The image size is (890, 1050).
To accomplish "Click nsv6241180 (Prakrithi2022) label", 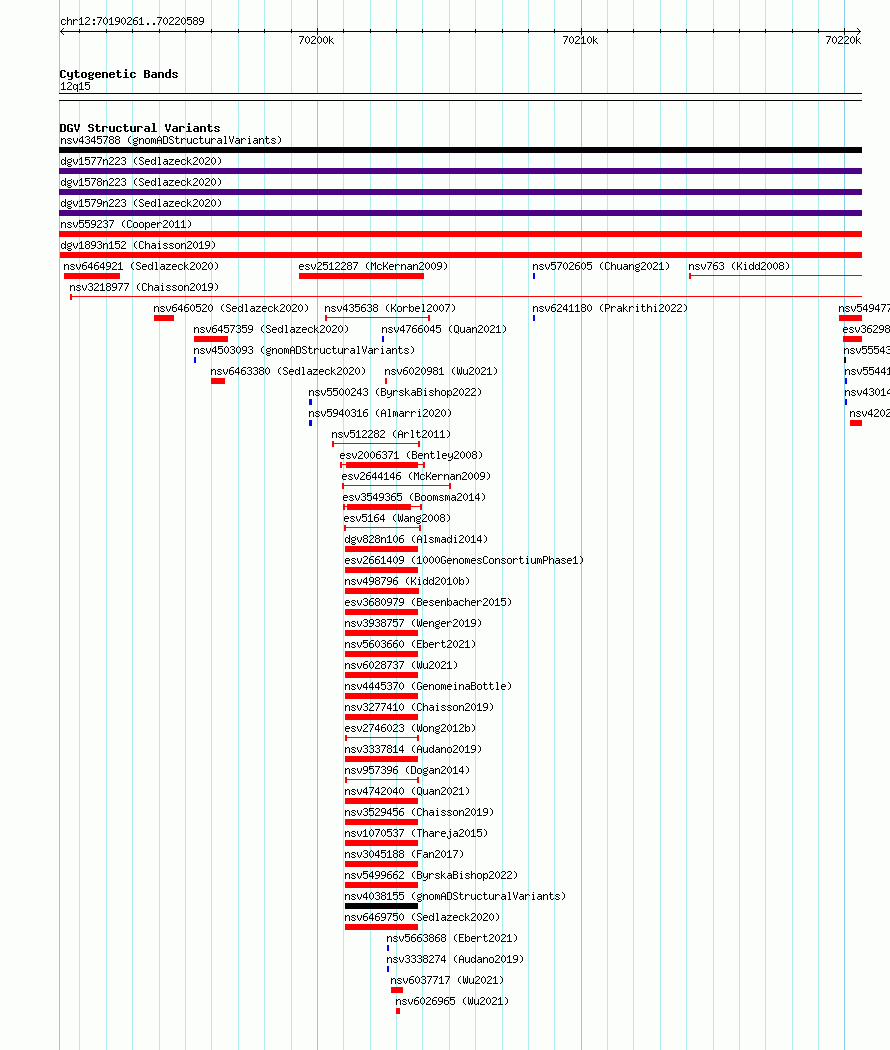I will pos(610,309).
